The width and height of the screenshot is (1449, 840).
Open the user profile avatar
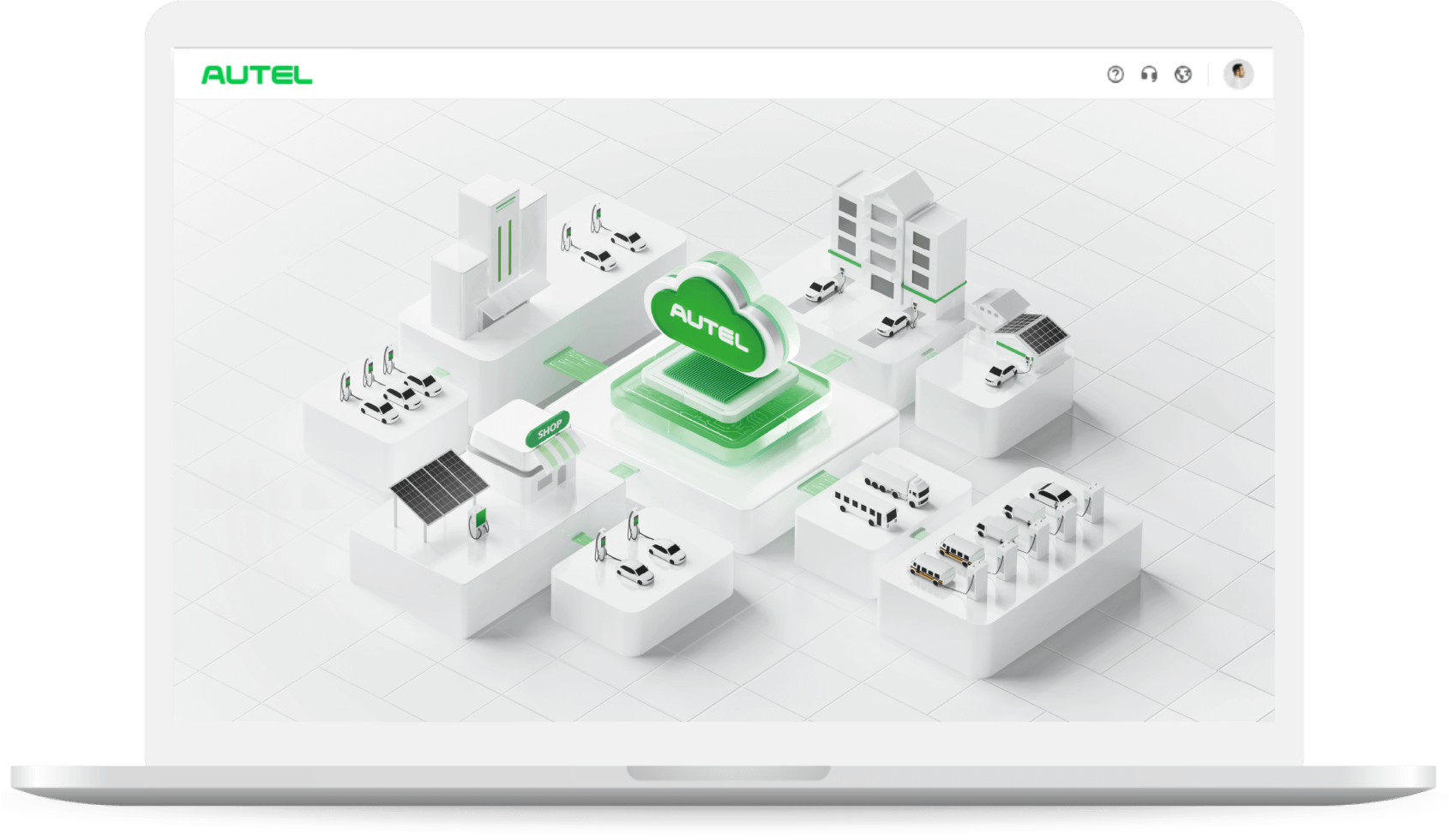click(x=1238, y=75)
